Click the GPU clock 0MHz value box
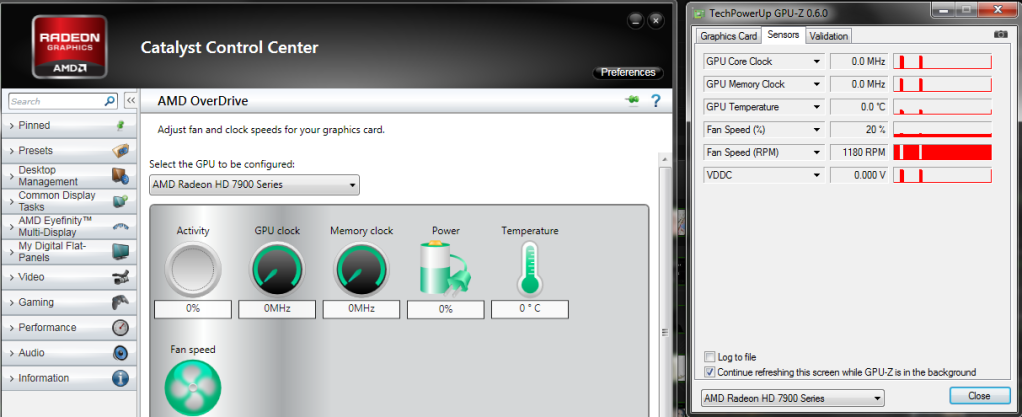This screenshot has width=1022, height=417. click(277, 309)
